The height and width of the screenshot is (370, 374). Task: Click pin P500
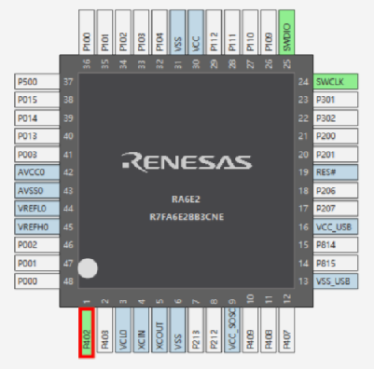[x=37, y=82]
